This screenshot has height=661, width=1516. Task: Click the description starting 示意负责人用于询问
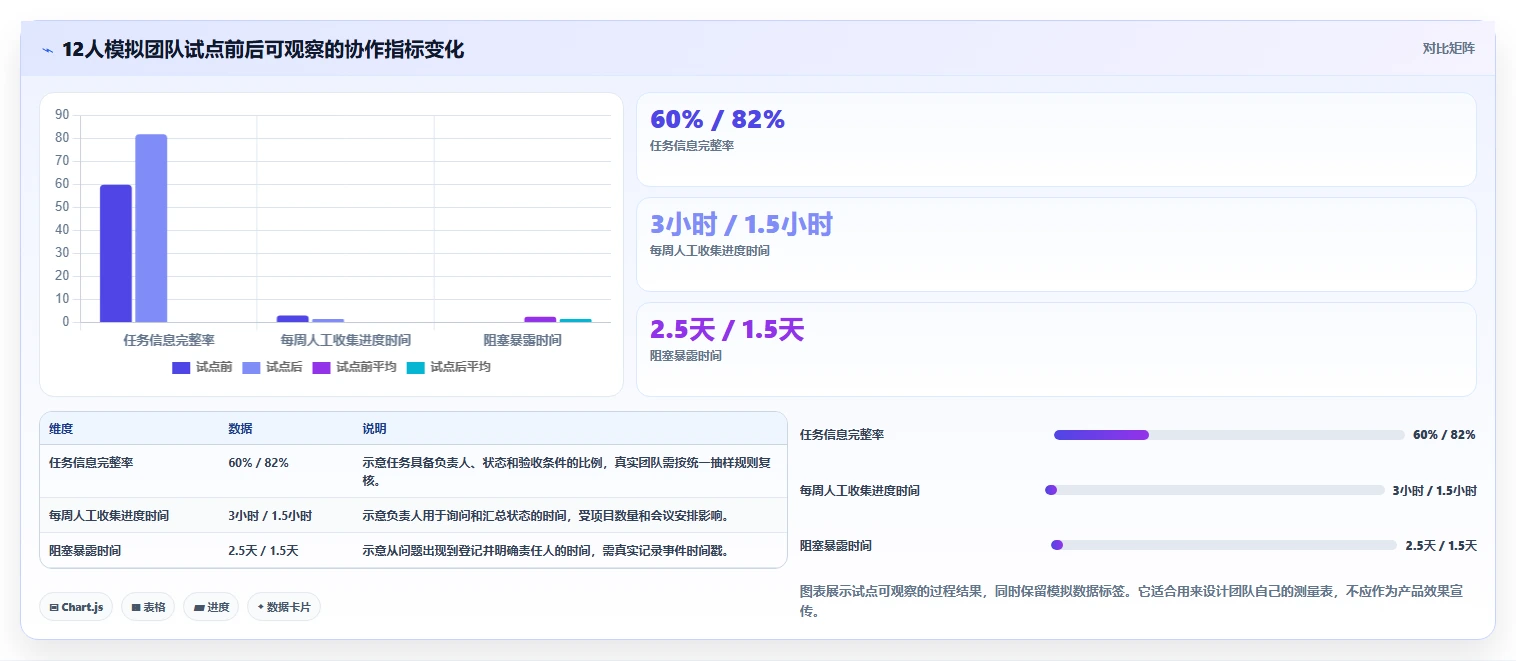(x=545, y=516)
